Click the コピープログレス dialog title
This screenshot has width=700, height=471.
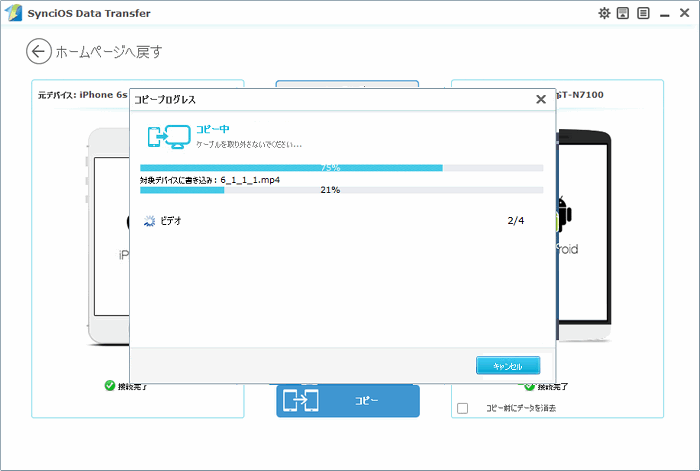[165, 100]
